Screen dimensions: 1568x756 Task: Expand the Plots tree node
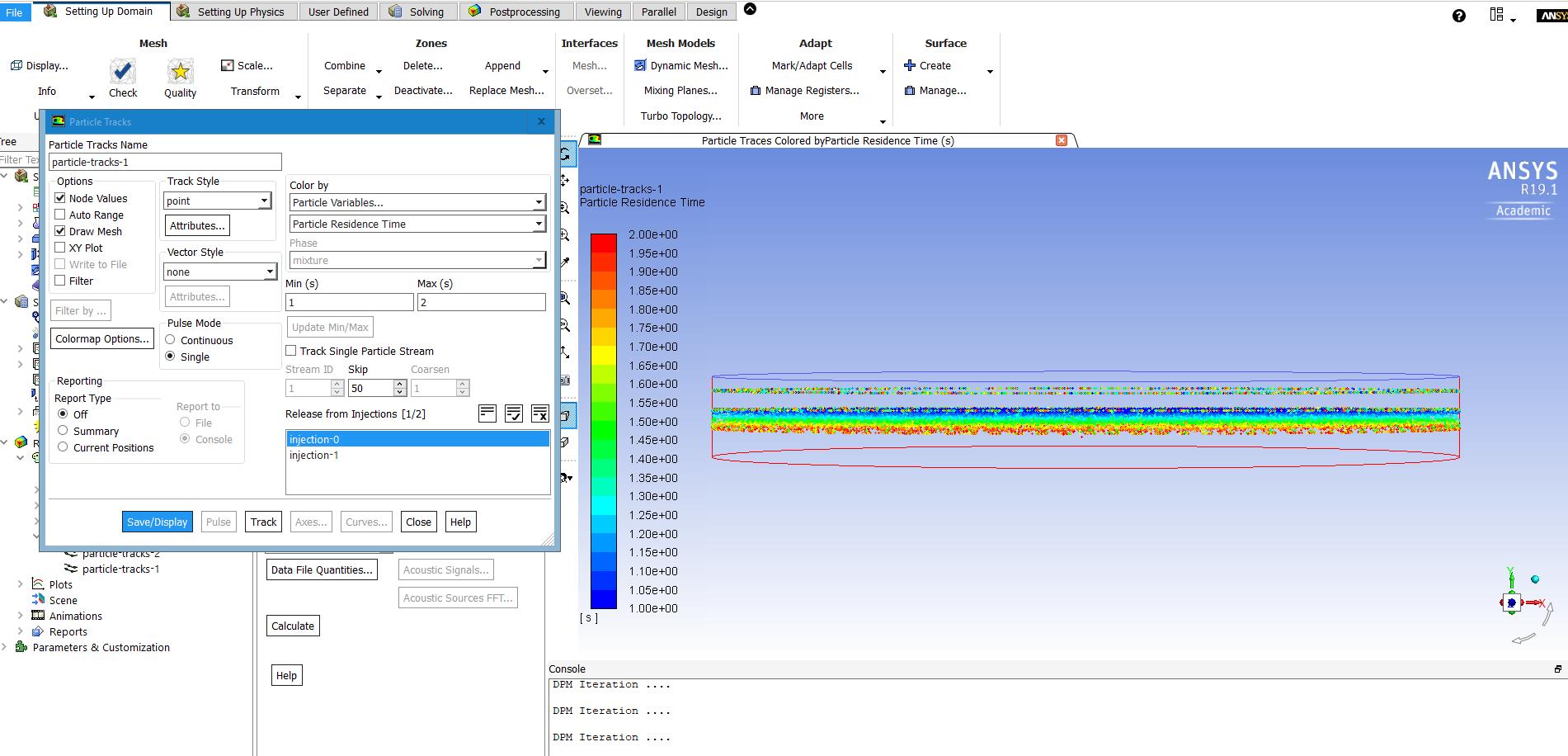[21, 584]
